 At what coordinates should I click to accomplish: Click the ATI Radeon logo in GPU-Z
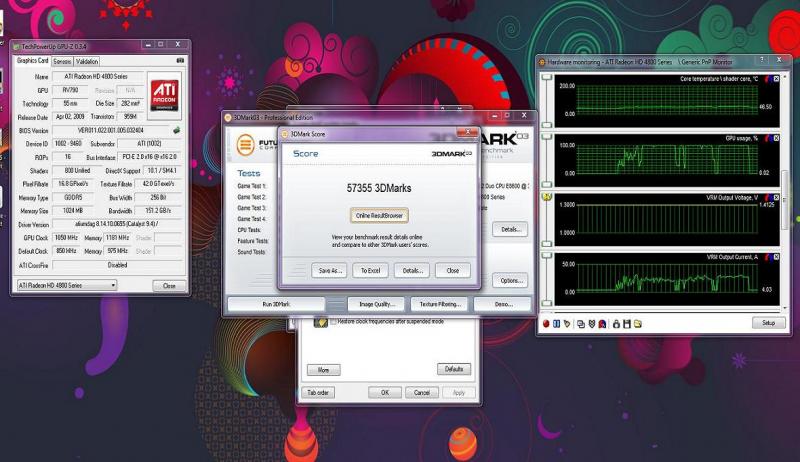click(x=164, y=95)
